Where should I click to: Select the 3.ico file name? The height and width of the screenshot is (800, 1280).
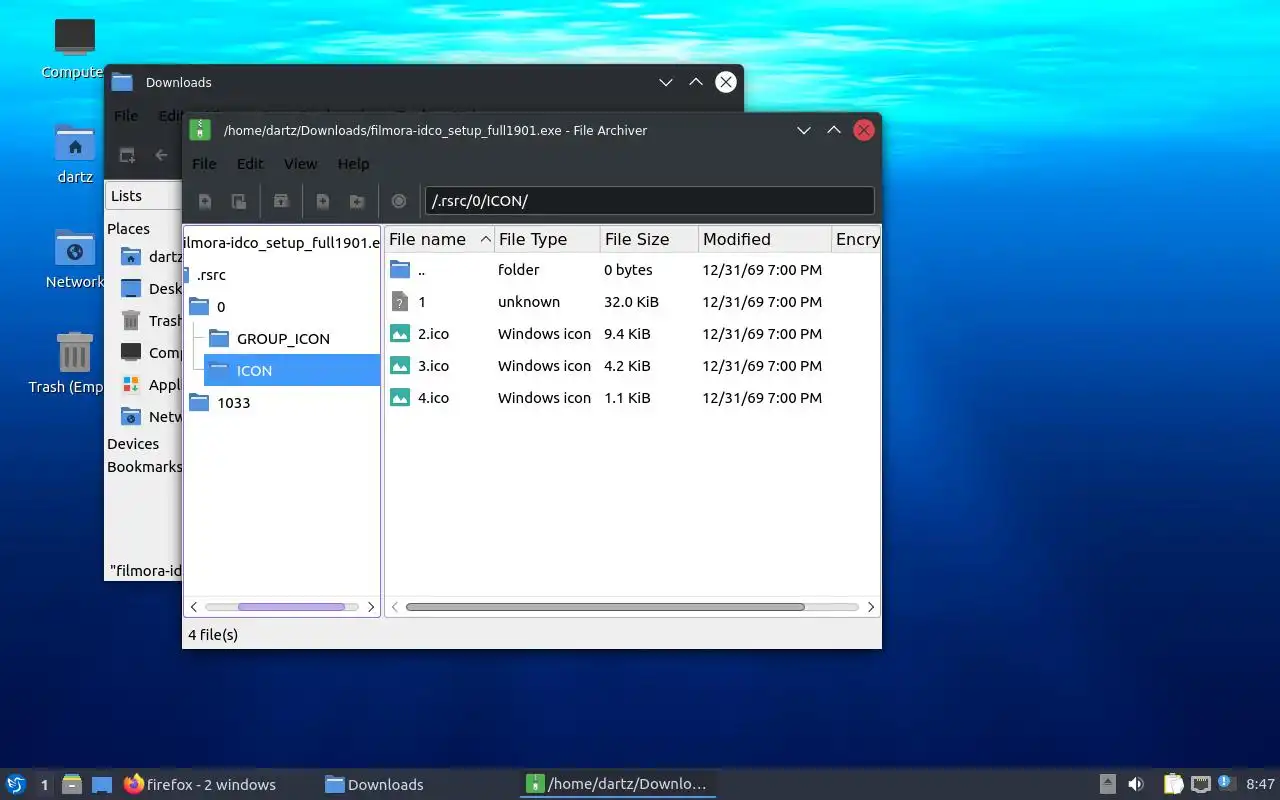point(433,365)
